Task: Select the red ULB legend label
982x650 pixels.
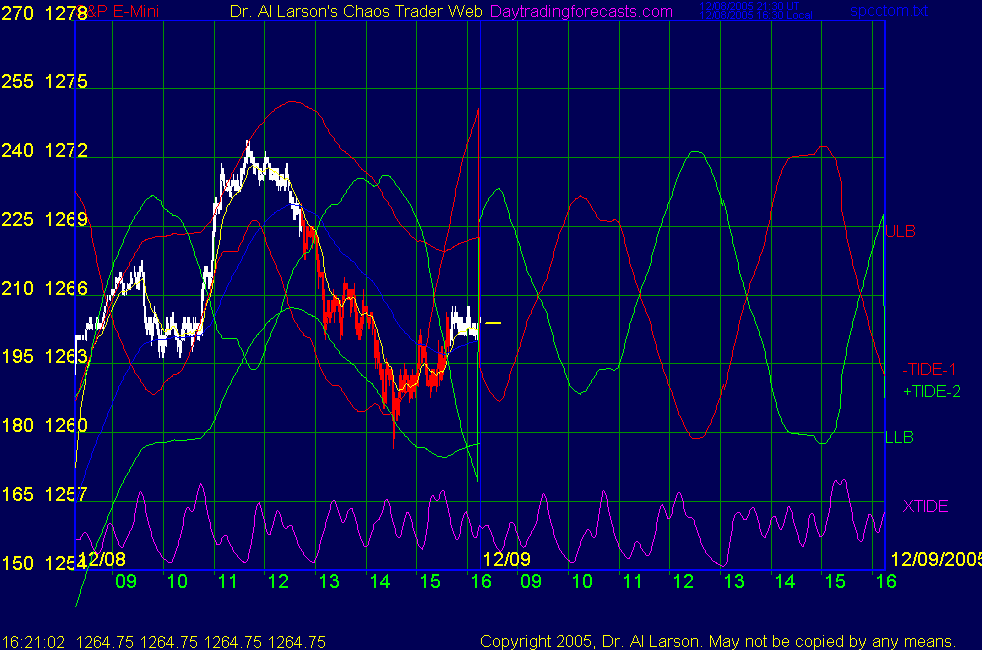Action: pos(901,231)
